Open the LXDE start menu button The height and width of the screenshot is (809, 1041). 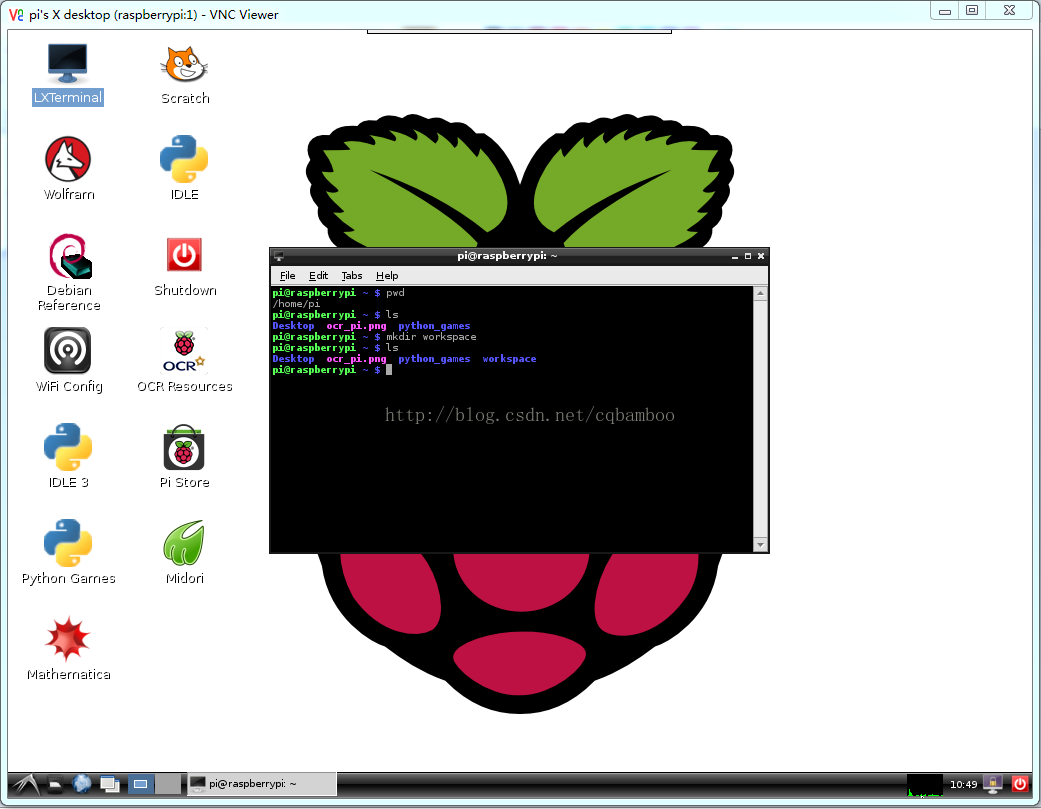click(26, 784)
